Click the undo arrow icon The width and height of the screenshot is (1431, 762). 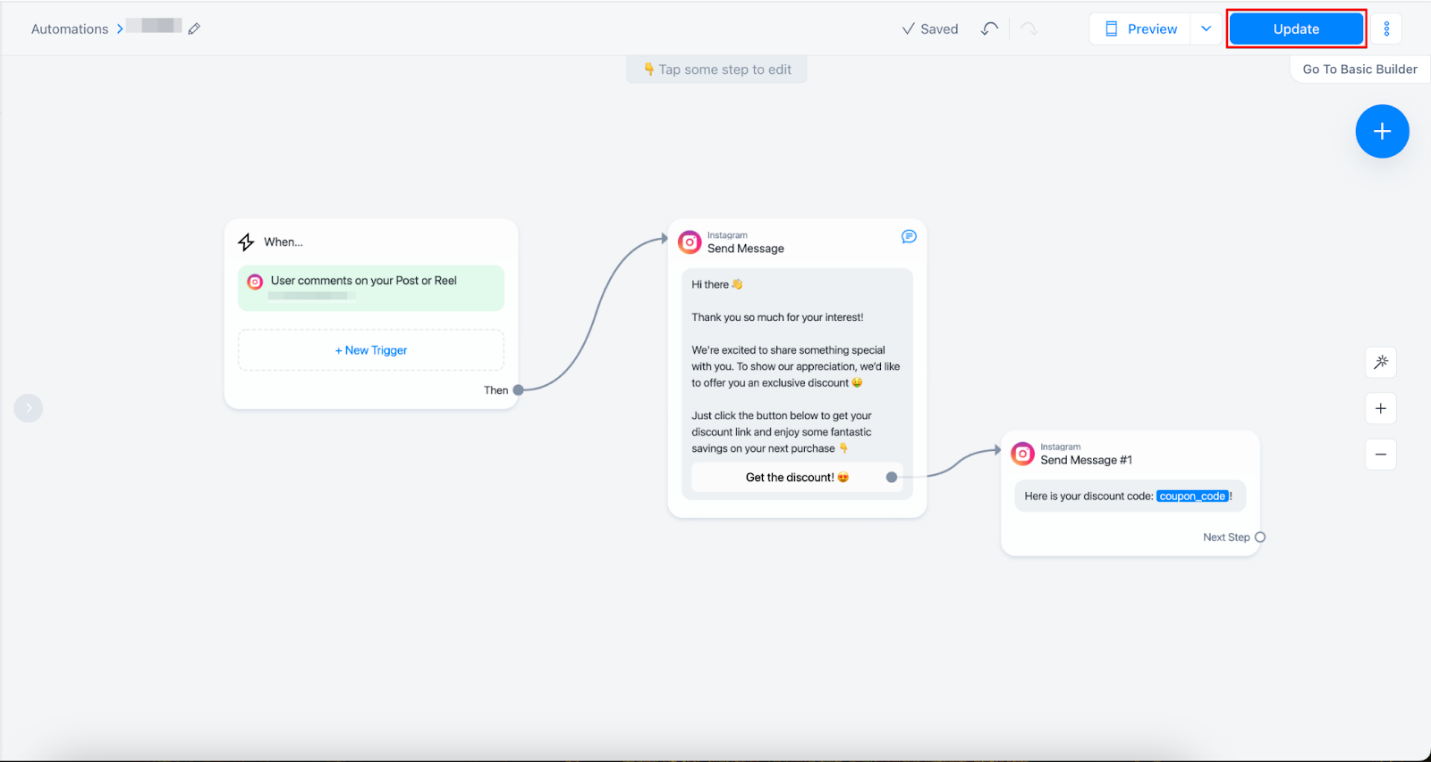pyautogui.click(x=989, y=29)
